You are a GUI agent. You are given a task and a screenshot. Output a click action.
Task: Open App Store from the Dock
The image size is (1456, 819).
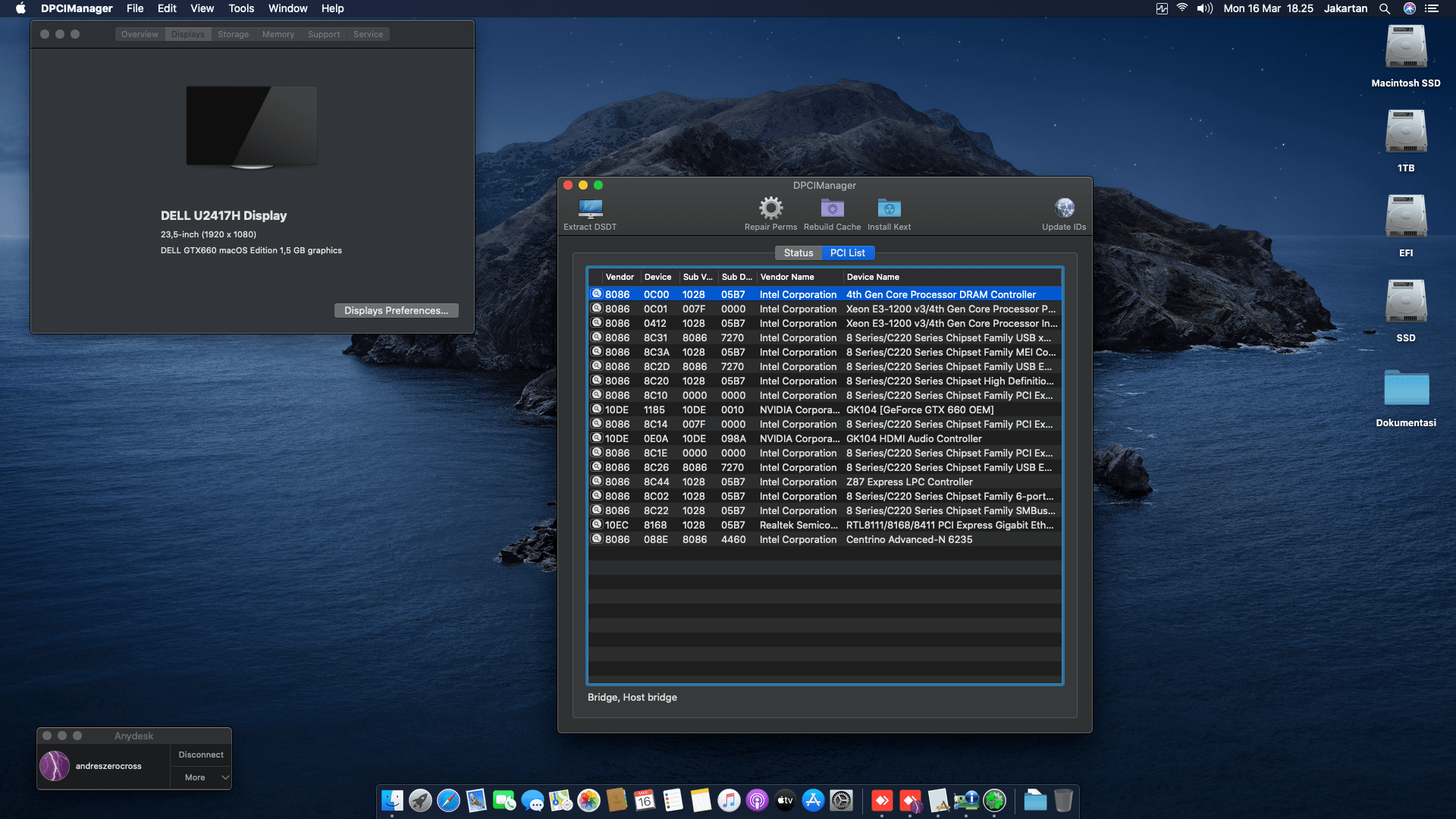click(813, 800)
